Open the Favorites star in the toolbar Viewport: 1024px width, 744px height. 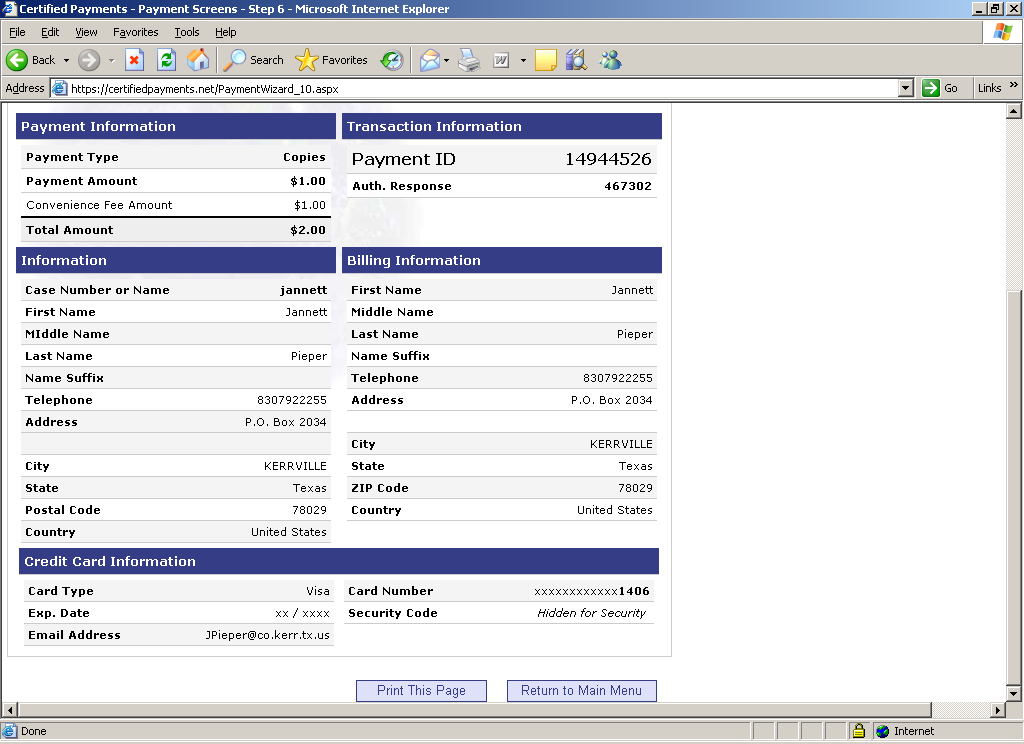point(332,60)
